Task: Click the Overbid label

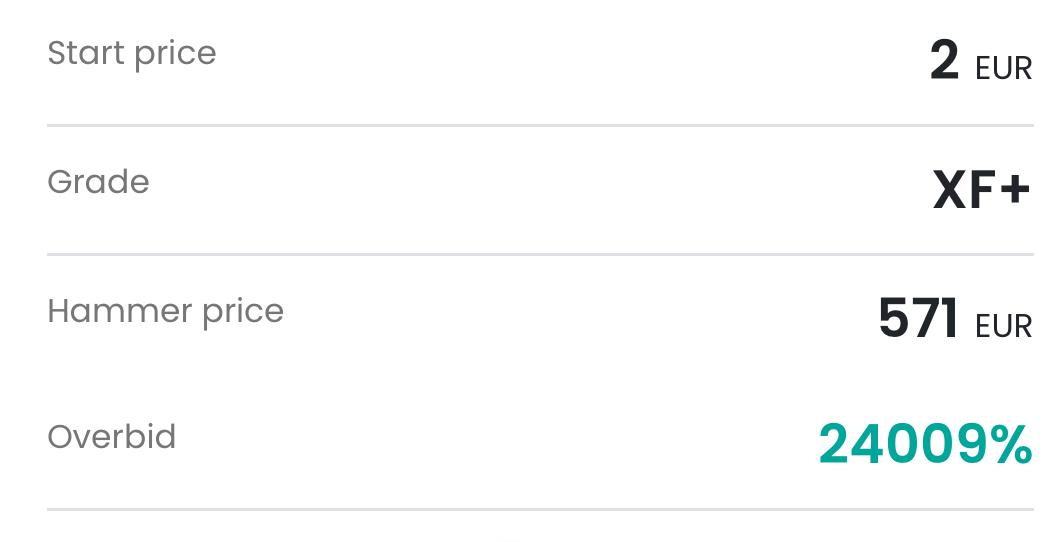Action: coord(112,437)
